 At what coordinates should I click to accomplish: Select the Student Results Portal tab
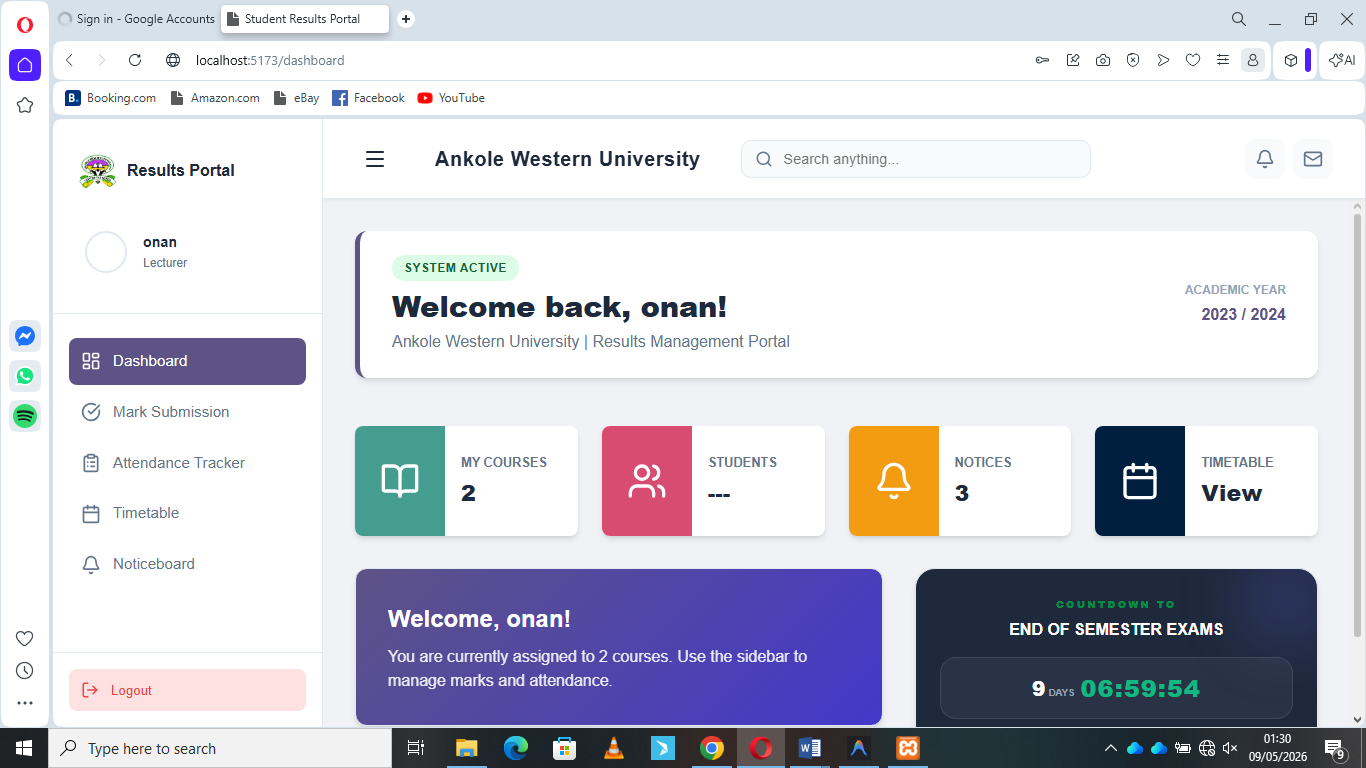pyautogui.click(x=305, y=19)
